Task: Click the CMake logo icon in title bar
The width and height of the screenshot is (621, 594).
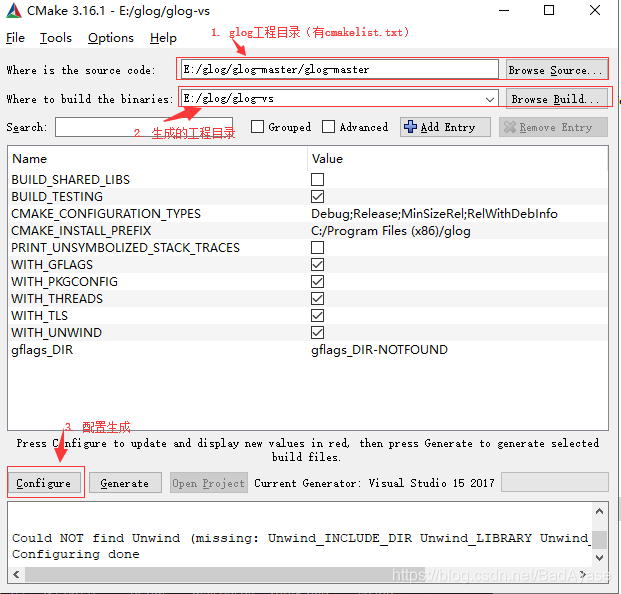Action: click(14, 11)
